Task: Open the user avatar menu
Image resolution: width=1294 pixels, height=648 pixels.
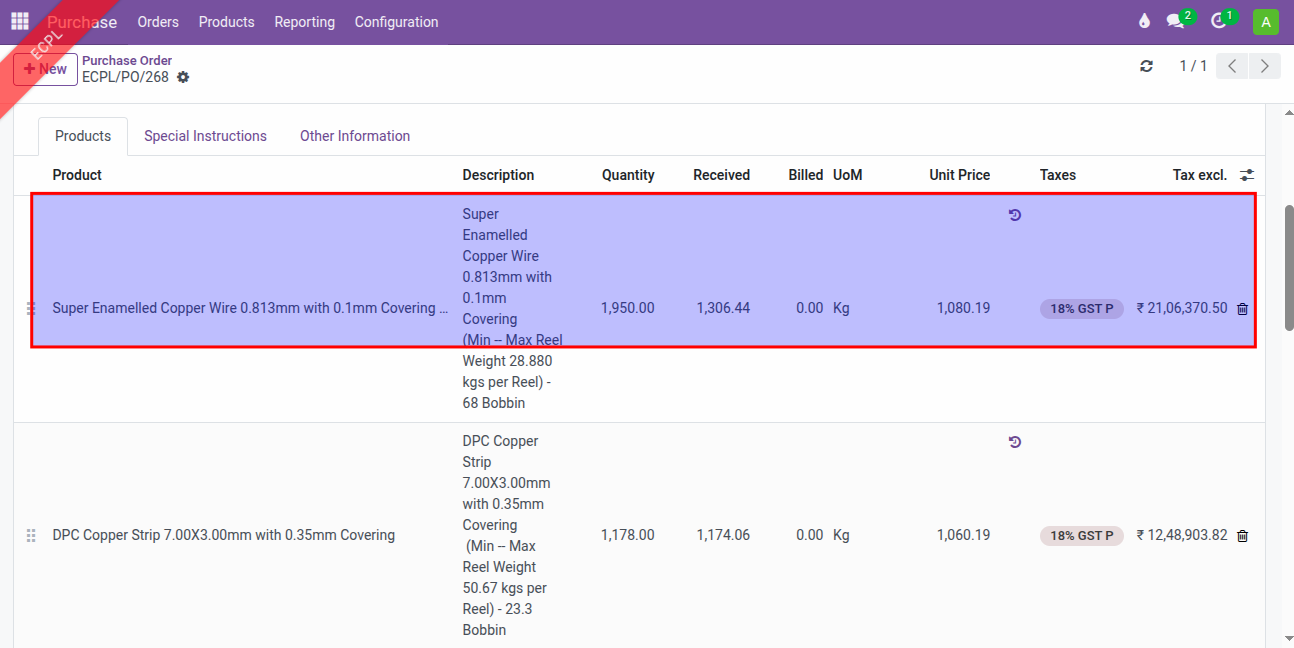Action: tap(1265, 22)
